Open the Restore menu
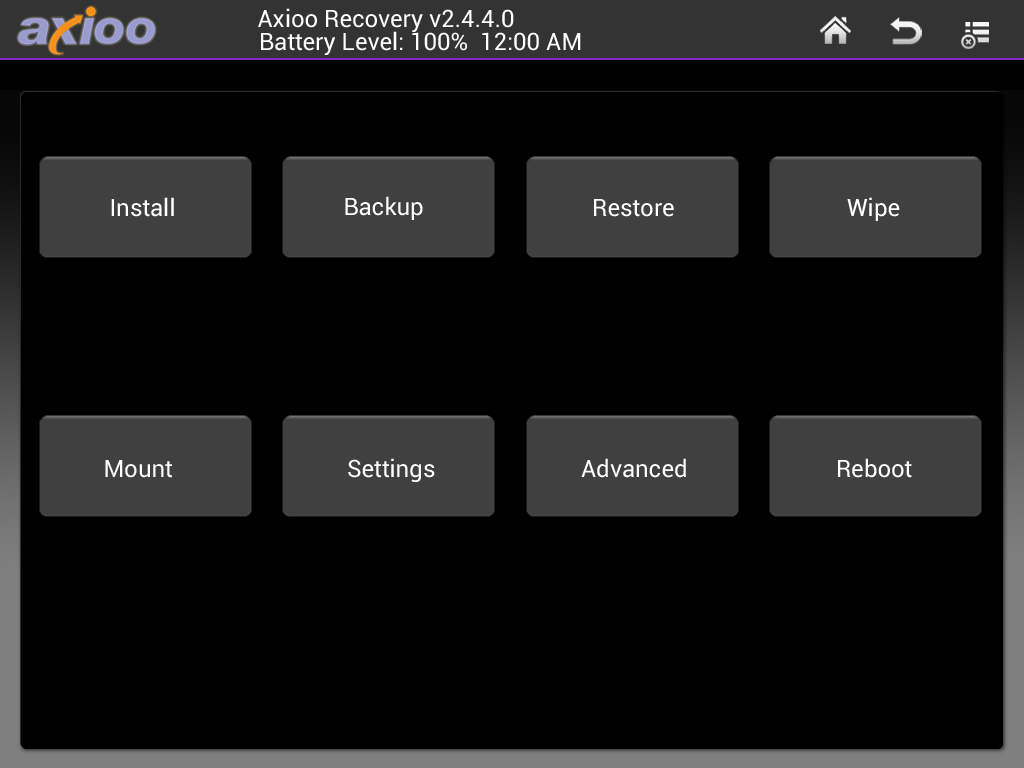The image size is (1024, 768). pyautogui.click(x=632, y=207)
